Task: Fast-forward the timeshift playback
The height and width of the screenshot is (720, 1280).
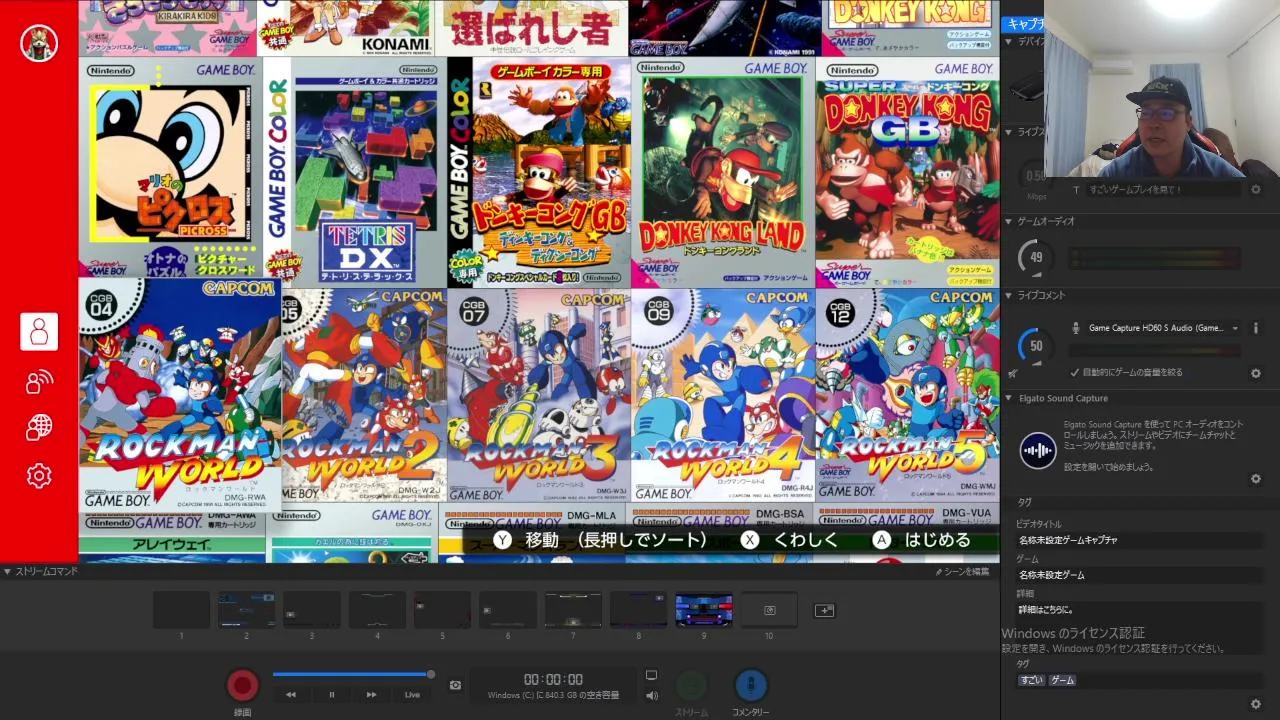Action: 371,694
